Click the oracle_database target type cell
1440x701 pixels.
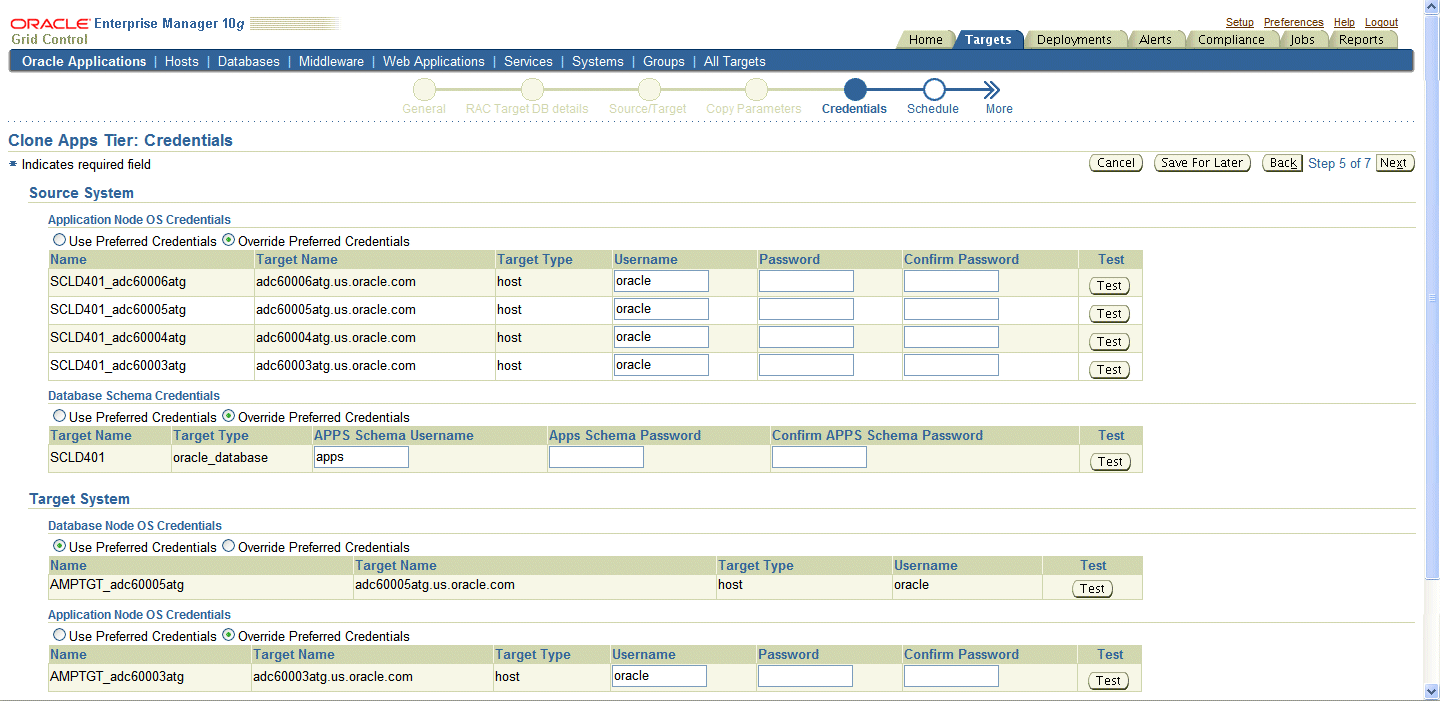click(220, 458)
